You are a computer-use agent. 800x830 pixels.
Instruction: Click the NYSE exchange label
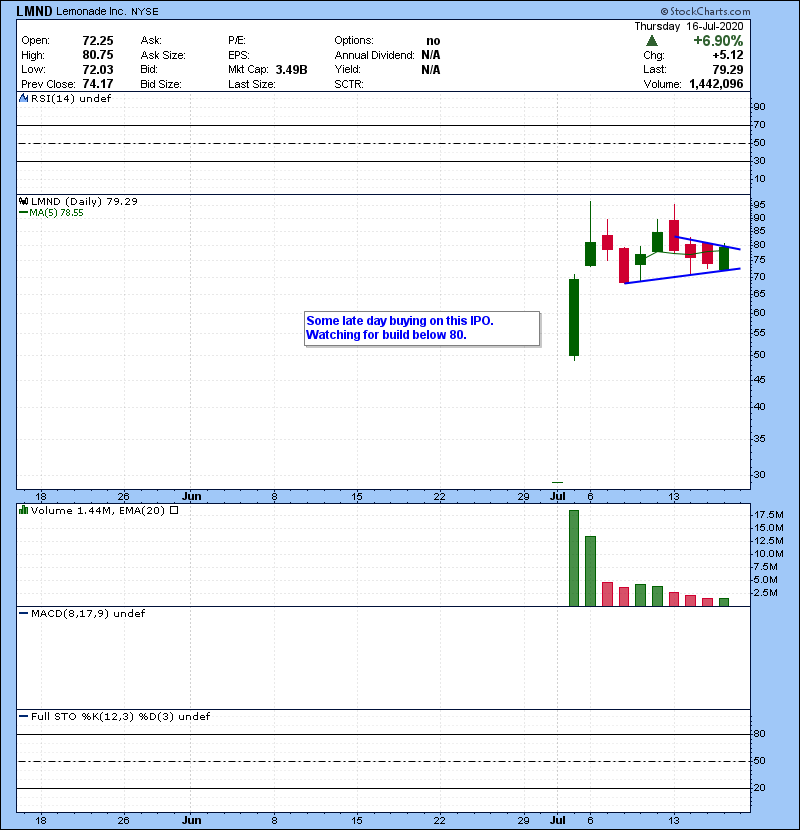coord(145,12)
